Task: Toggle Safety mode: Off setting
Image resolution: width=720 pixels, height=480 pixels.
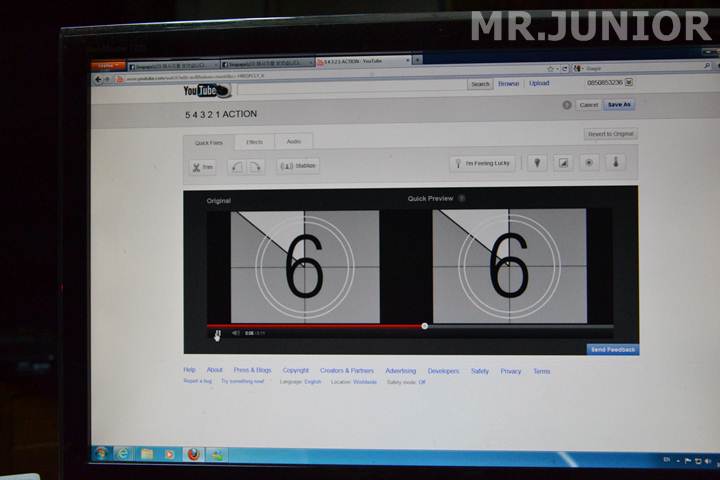Action: click(406, 382)
